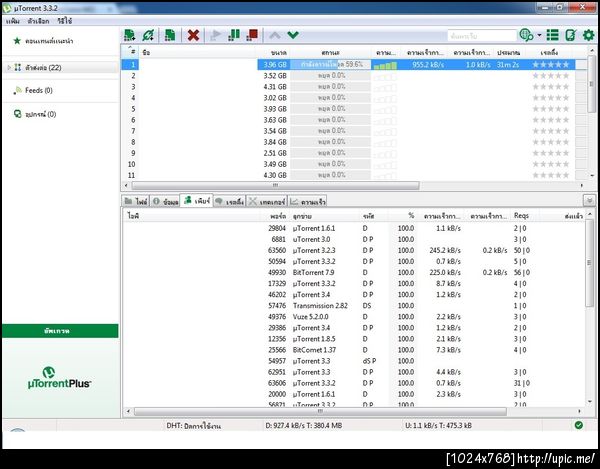Open the first (File) menu in menu bar

(x=13, y=21)
